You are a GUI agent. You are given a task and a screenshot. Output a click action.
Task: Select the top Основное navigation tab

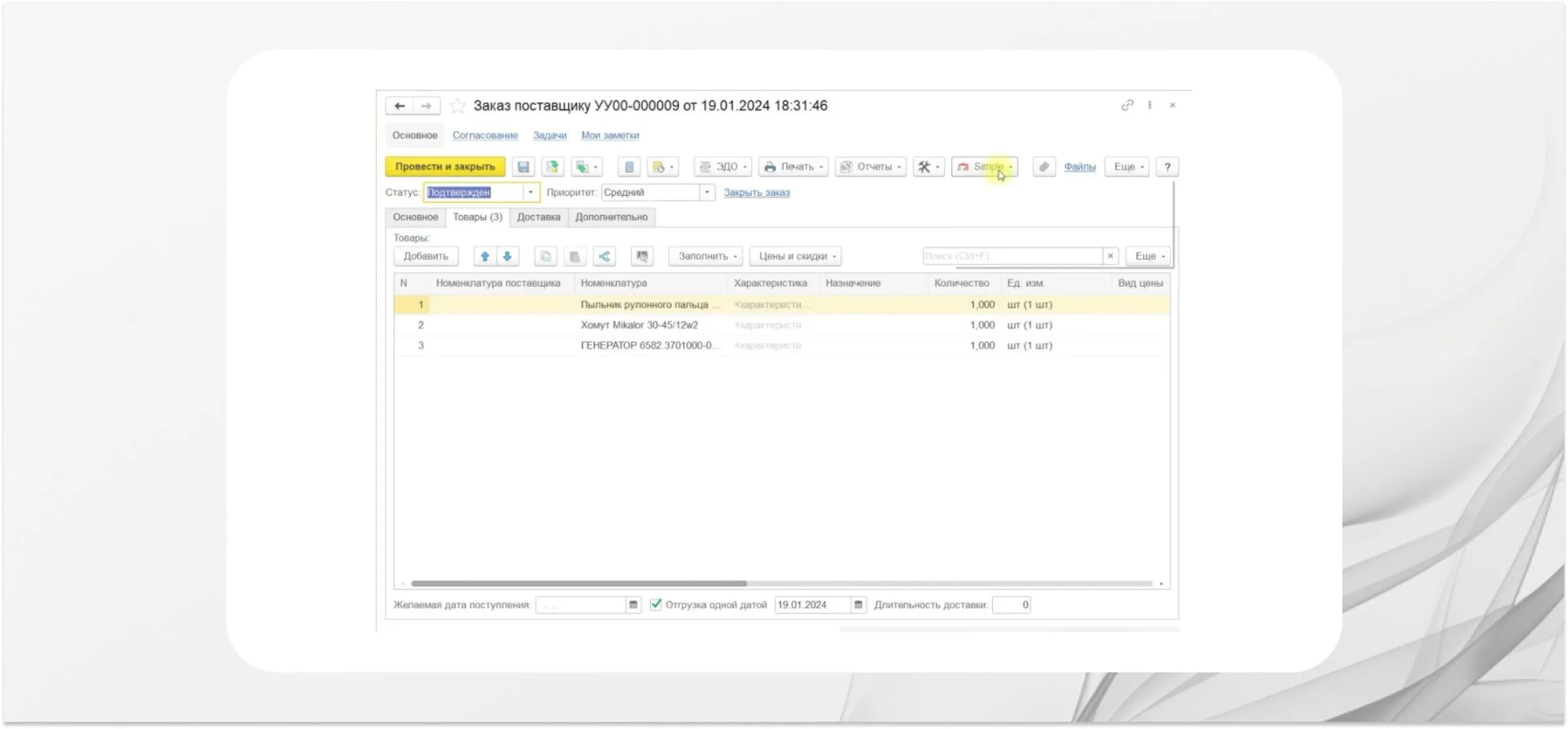(415, 135)
